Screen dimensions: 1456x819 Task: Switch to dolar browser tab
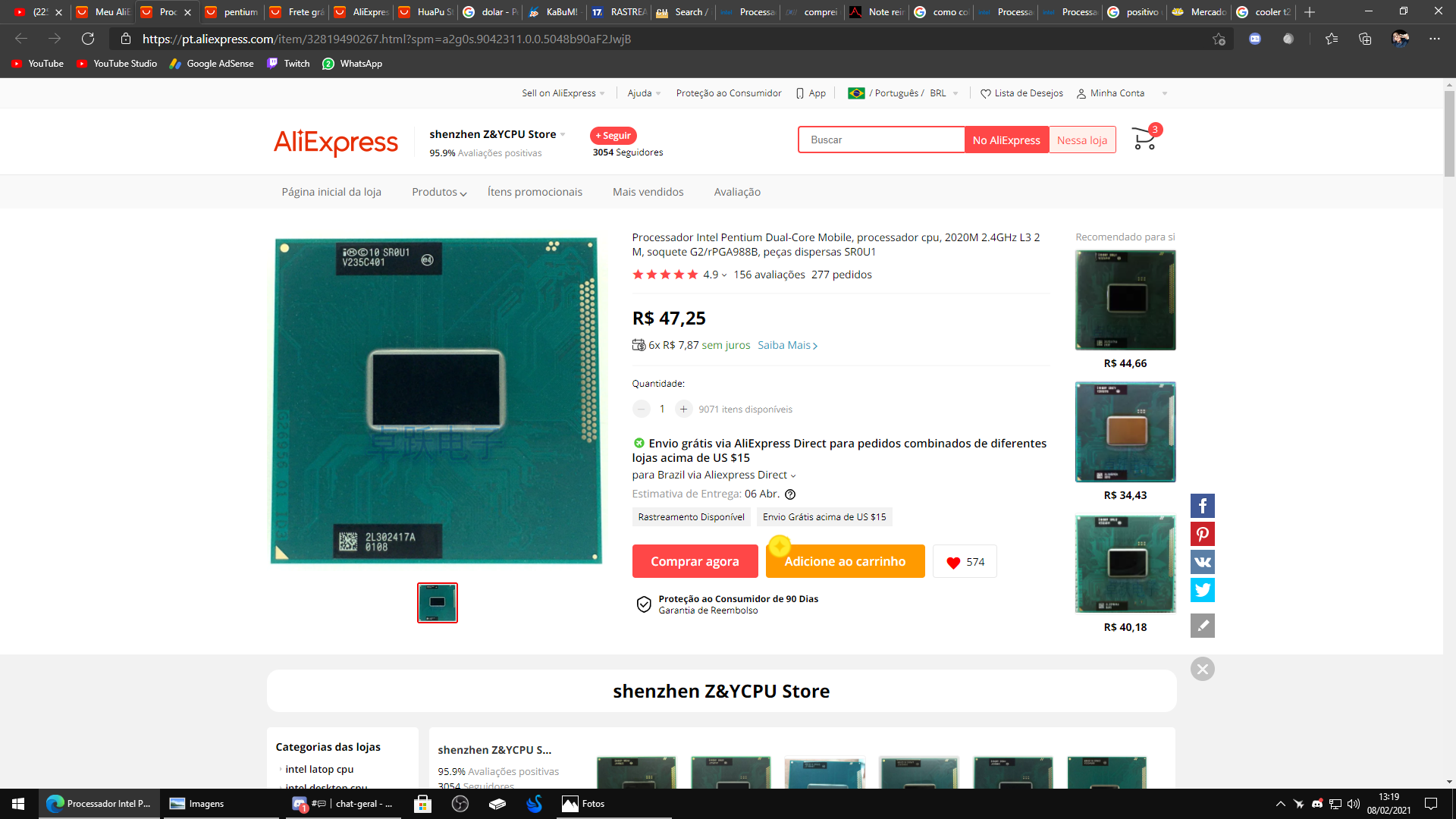click(491, 12)
